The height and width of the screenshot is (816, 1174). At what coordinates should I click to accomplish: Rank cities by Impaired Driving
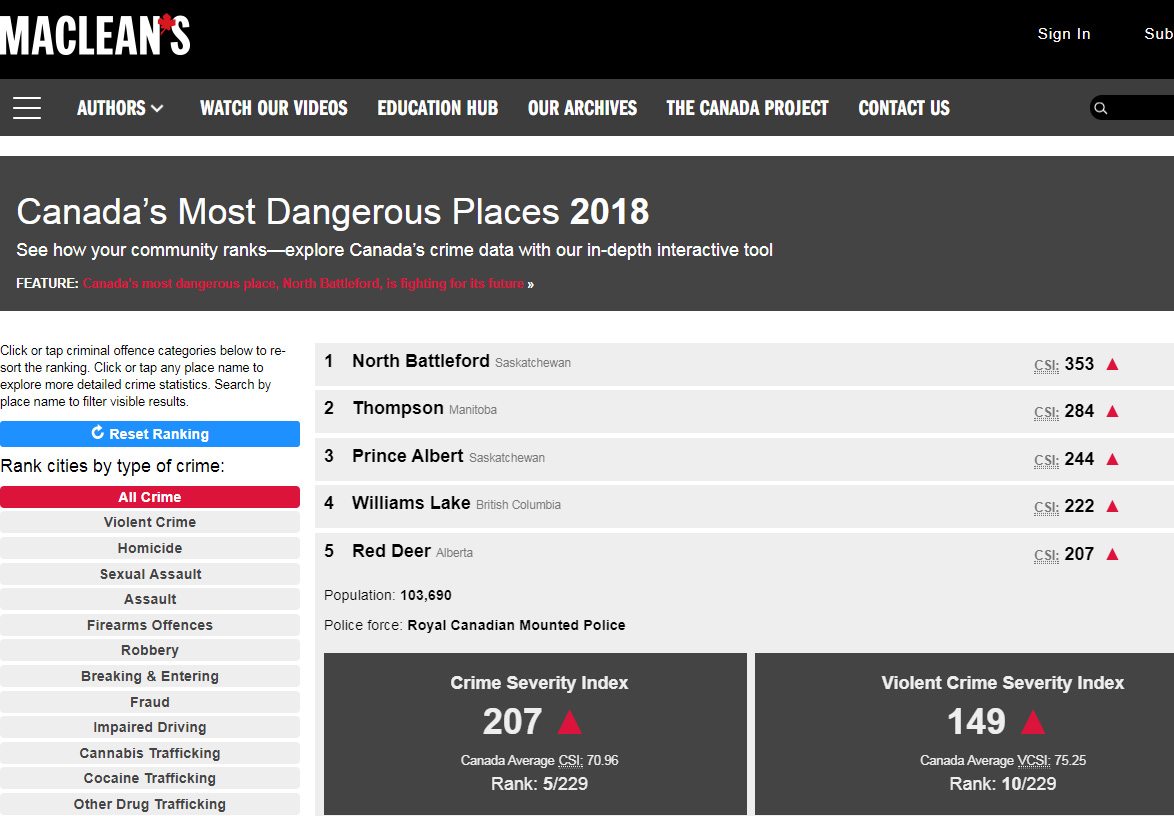tap(150, 727)
